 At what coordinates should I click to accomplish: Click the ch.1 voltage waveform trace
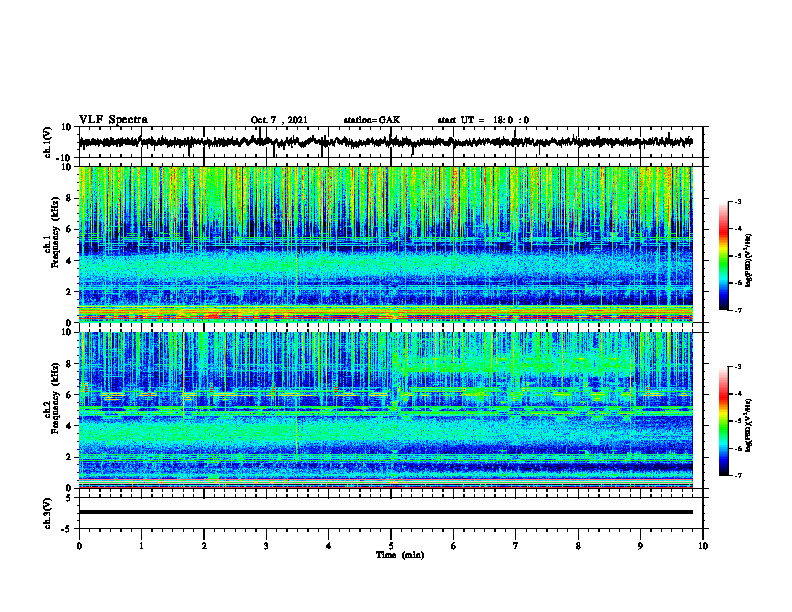[x=386, y=142]
